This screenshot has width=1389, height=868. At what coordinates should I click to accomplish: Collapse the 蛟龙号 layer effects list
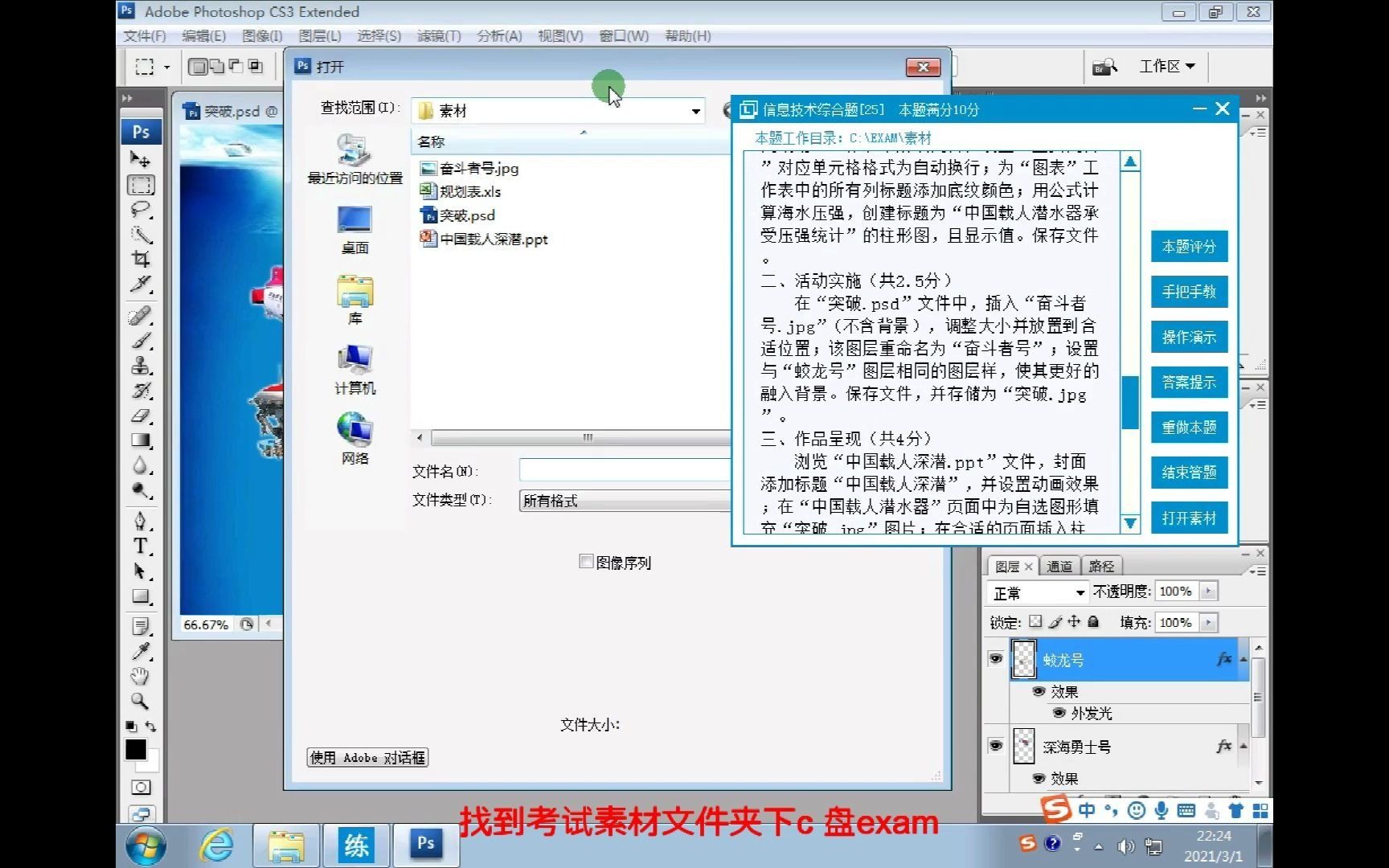1244,659
